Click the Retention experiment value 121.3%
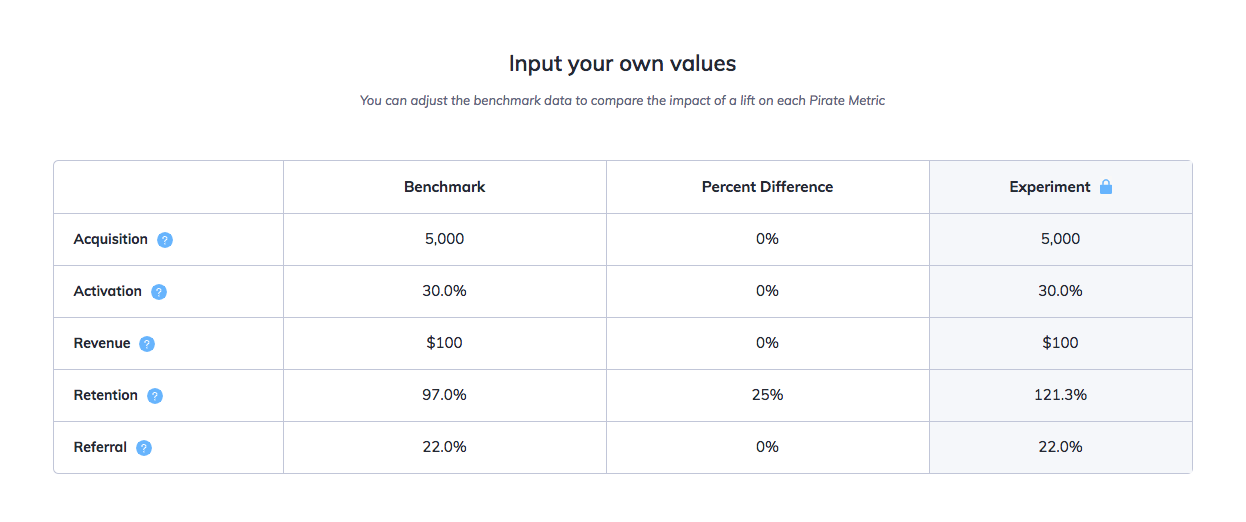1246x522 pixels. coord(1060,395)
